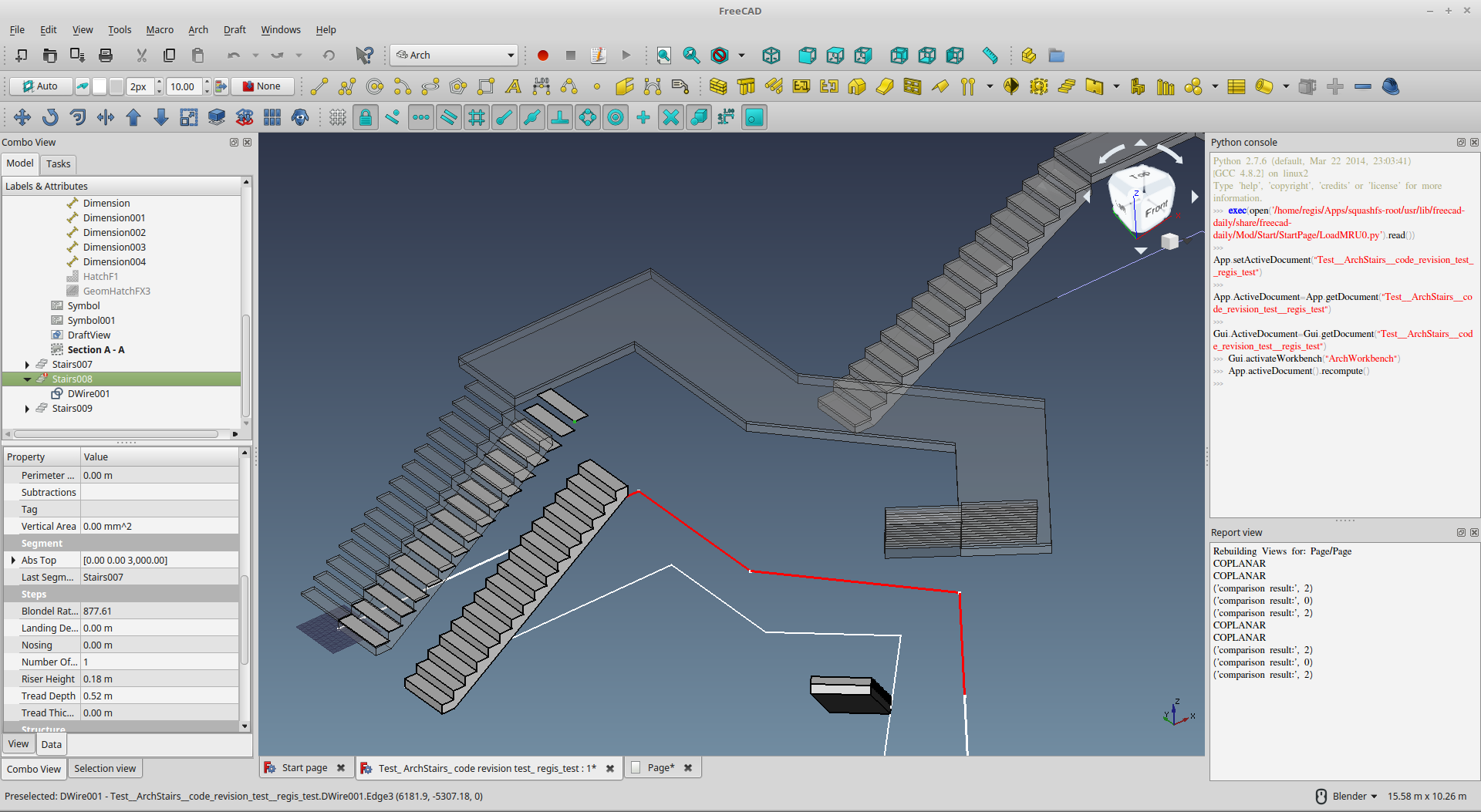Expand the Abs Top property
1481x812 pixels.
pyautogui.click(x=13, y=561)
